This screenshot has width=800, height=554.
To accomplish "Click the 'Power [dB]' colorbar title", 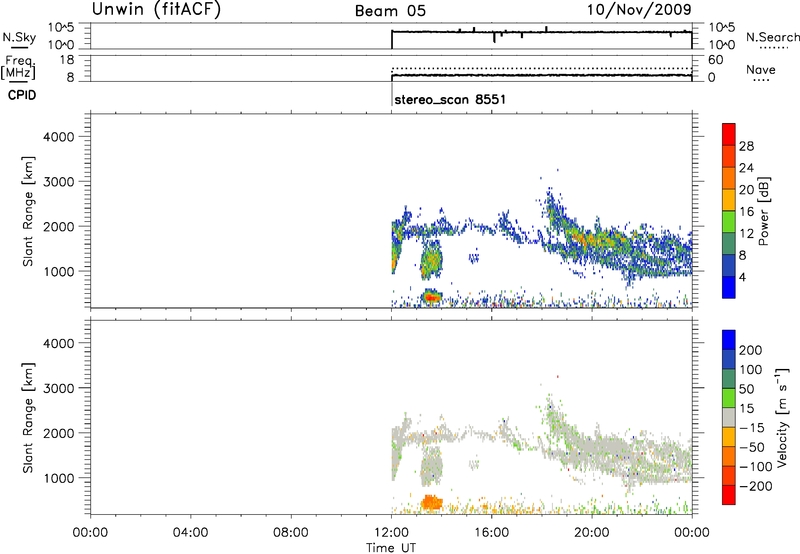I will click(x=763, y=211).
